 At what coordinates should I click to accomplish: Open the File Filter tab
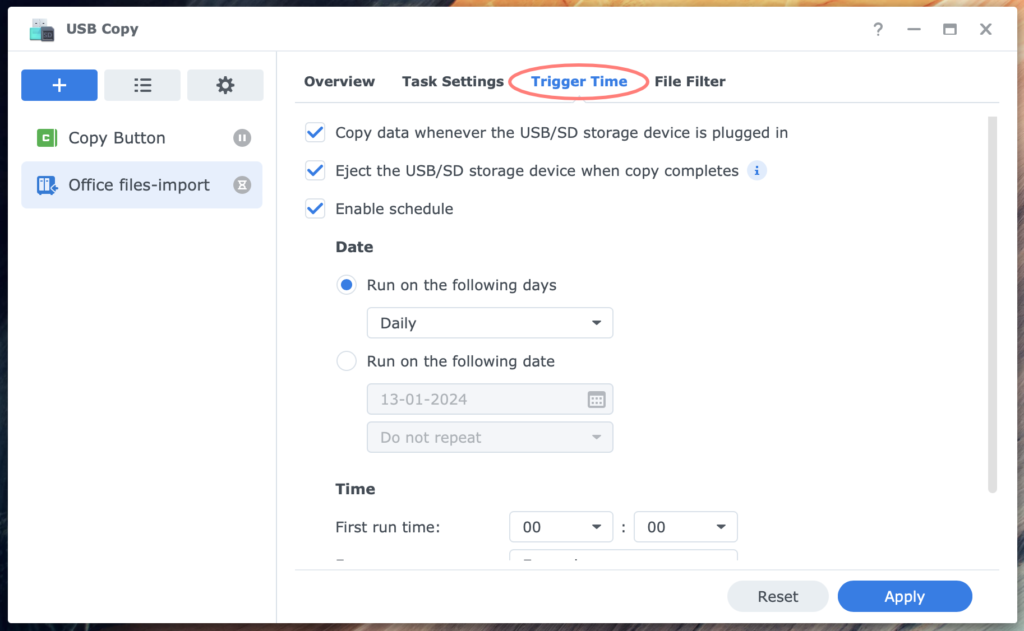689,81
